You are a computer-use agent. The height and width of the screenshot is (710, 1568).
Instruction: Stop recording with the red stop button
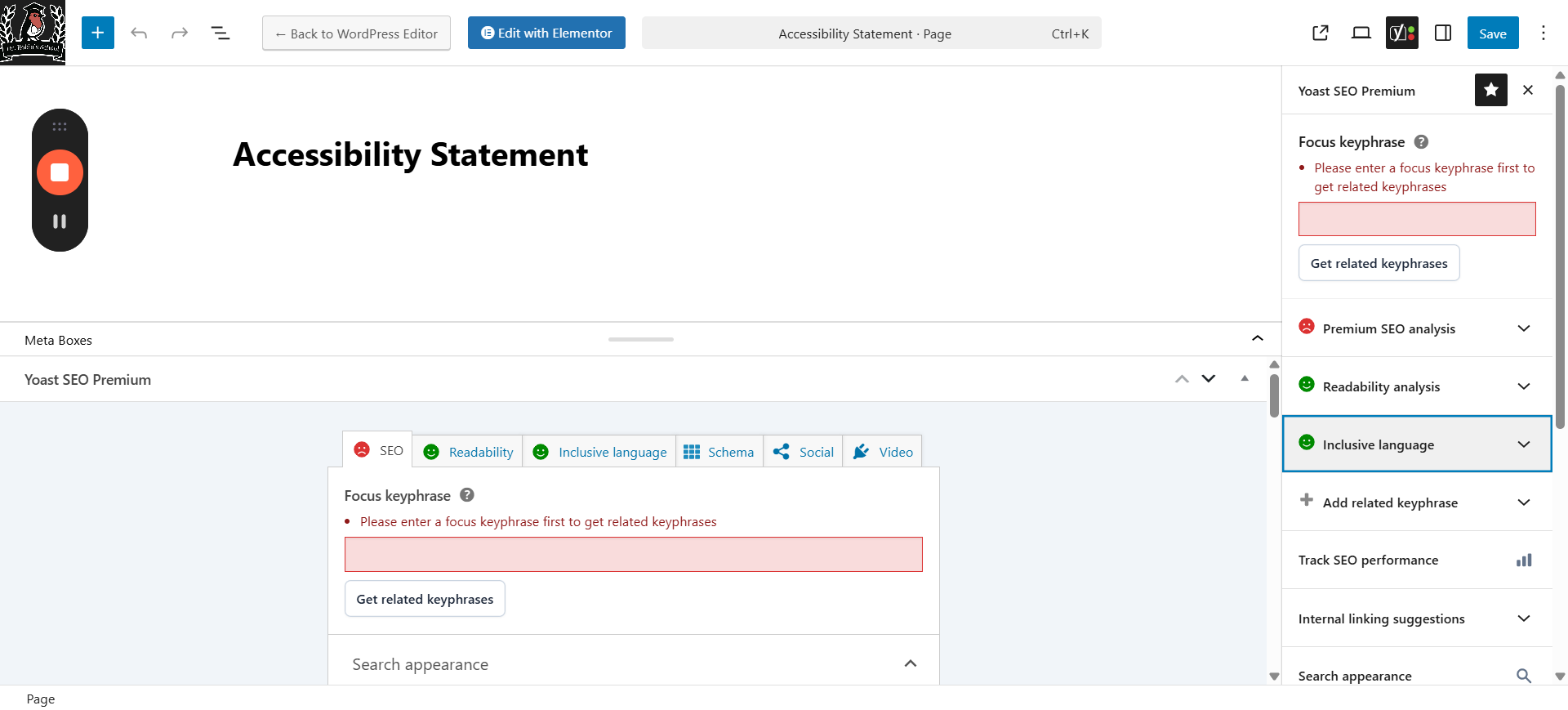point(60,172)
